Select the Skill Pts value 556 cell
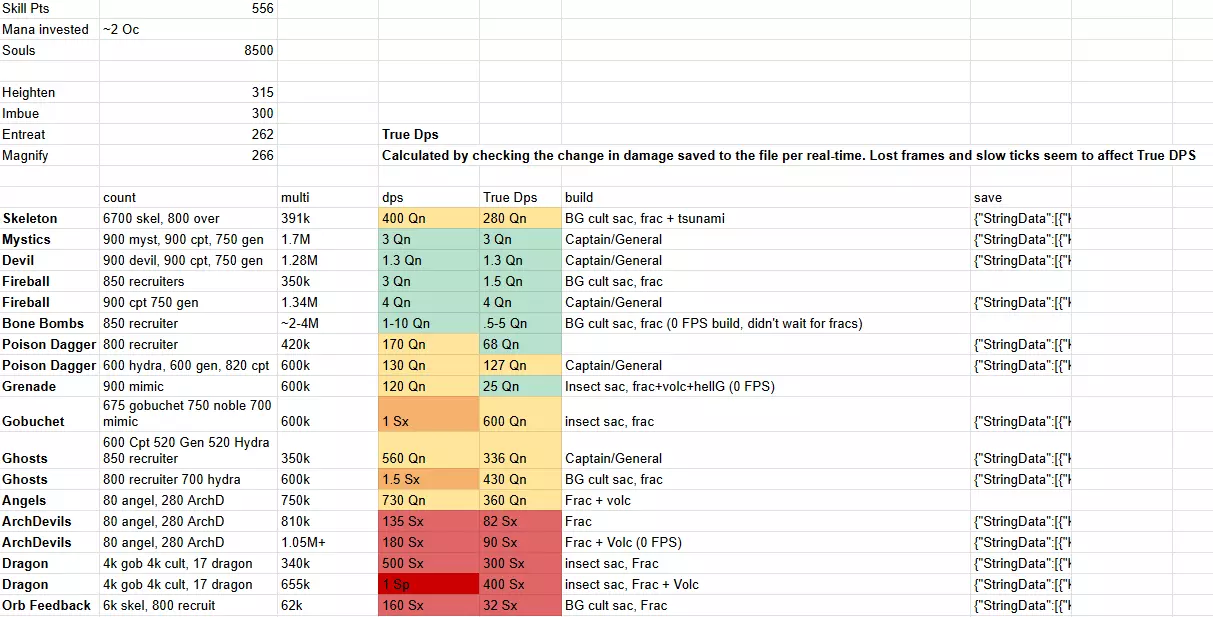Image resolution: width=1213 pixels, height=617 pixels. 188,8
